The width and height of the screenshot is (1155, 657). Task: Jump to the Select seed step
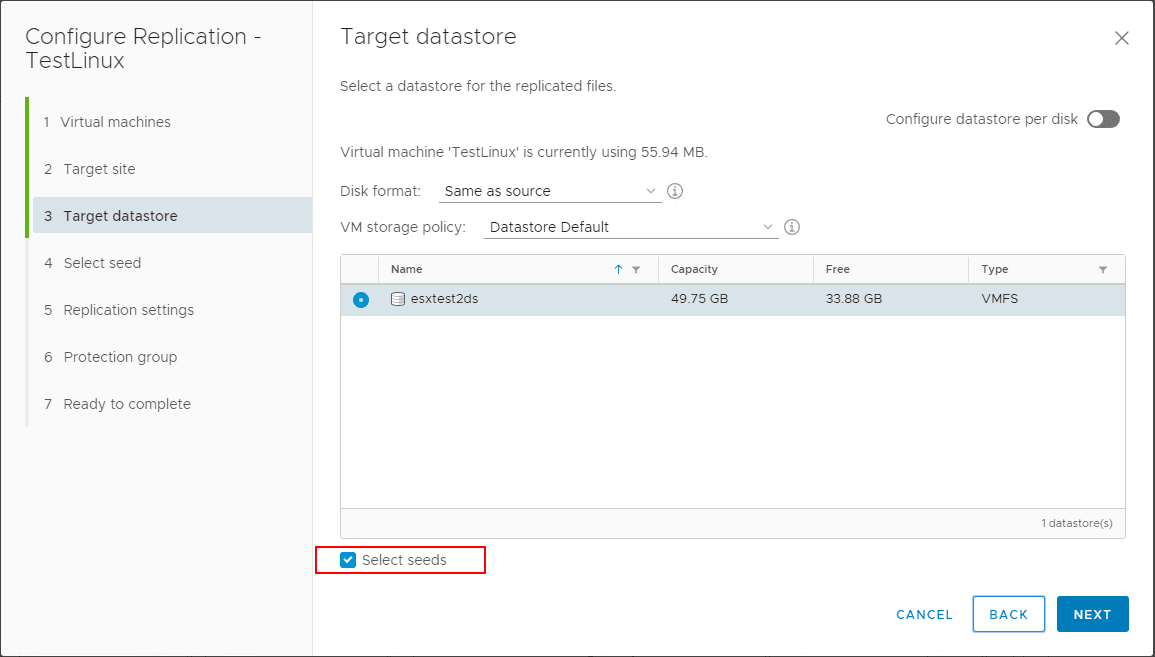105,262
